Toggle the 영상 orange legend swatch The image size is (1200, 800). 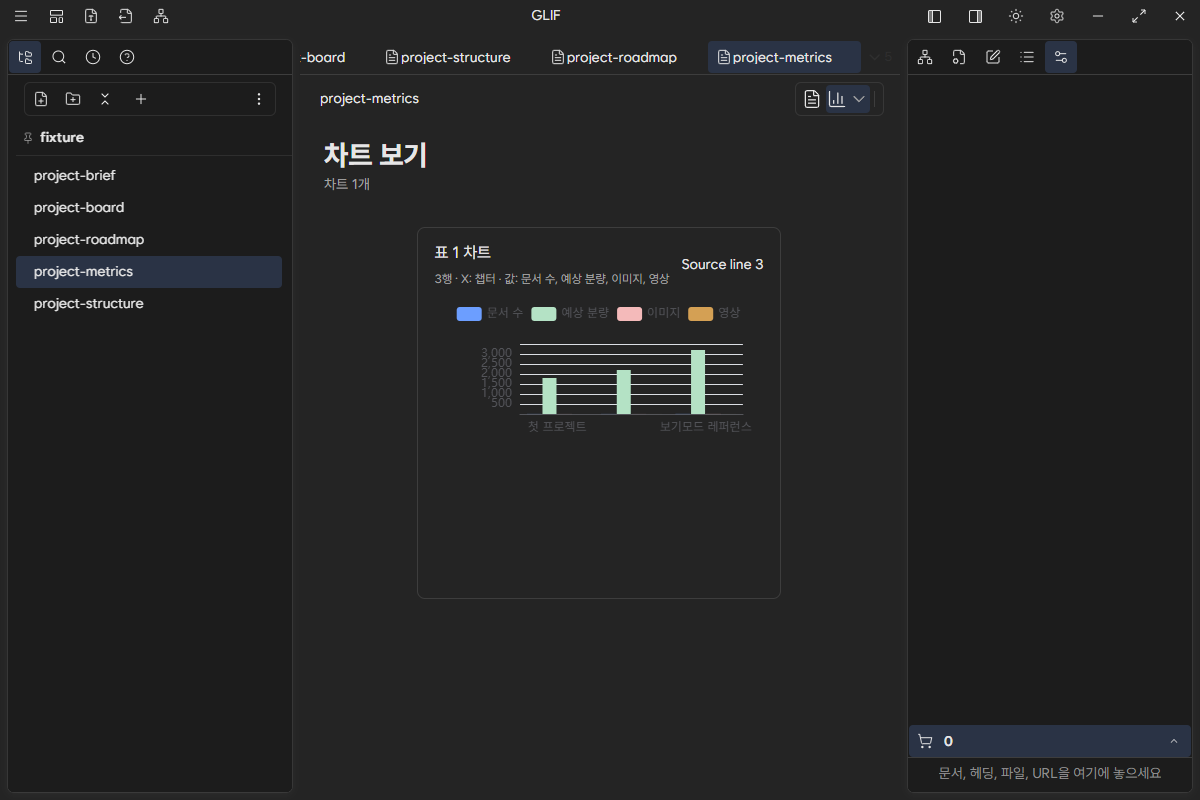pyautogui.click(x=700, y=313)
